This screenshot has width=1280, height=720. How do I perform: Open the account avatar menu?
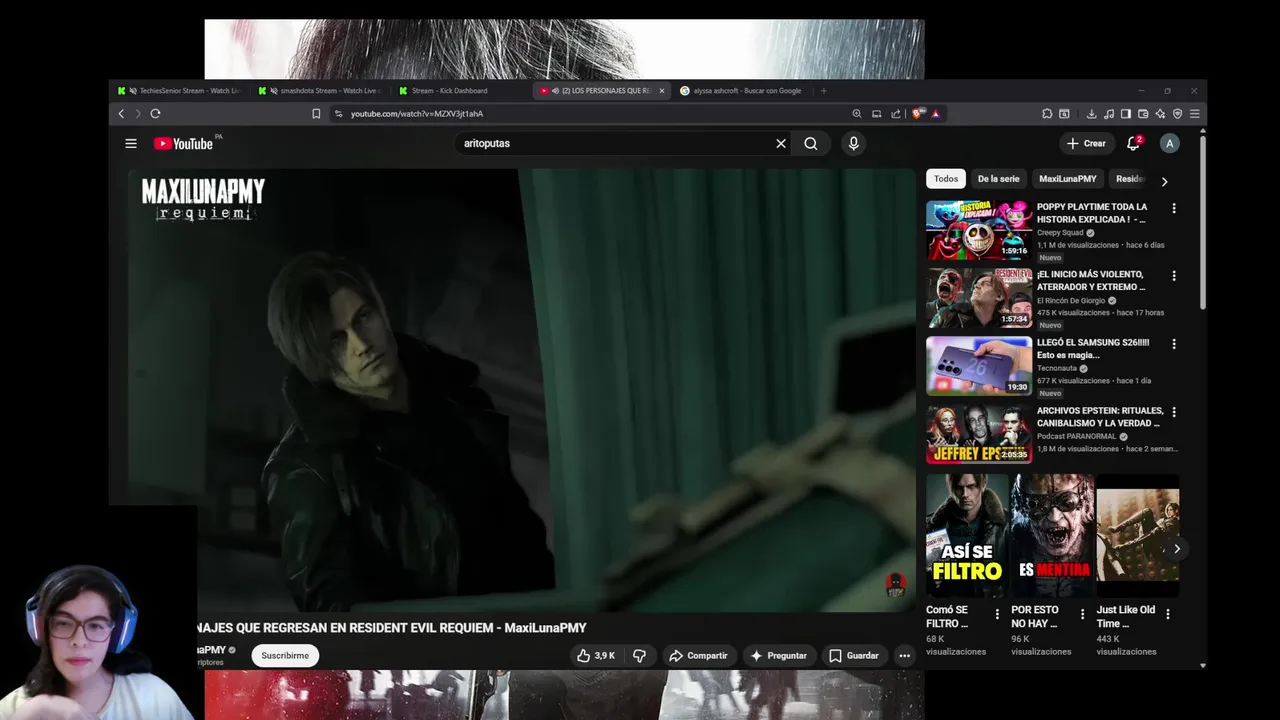(1169, 143)
